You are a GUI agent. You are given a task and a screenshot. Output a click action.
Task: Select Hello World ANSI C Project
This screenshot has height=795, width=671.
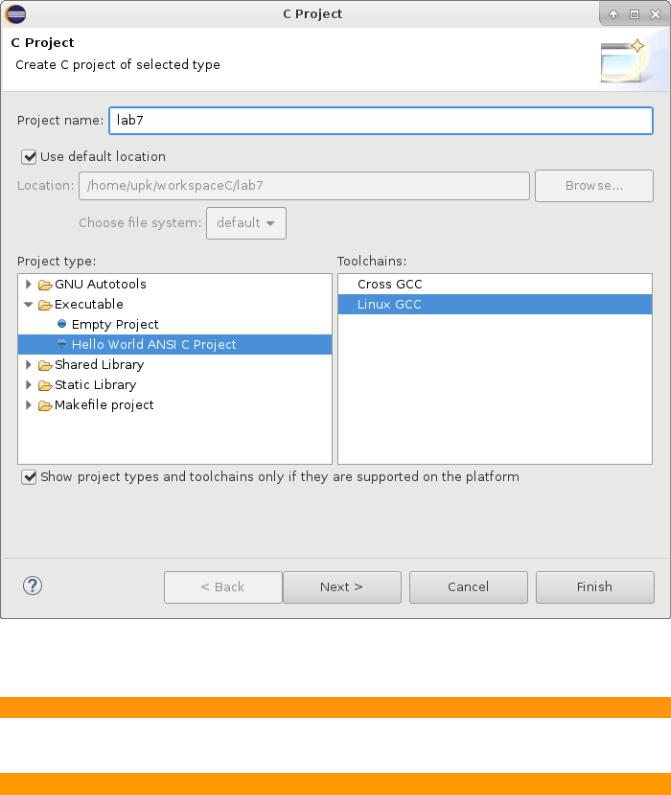click(154, 344)
